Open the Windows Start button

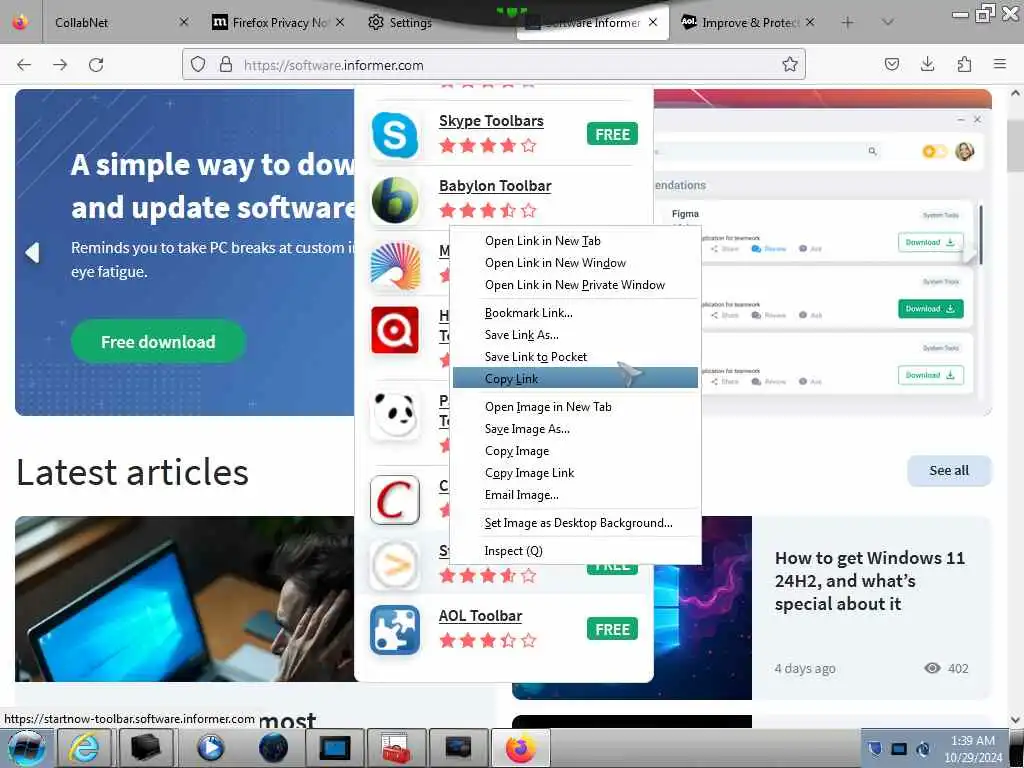coord(25,748)
